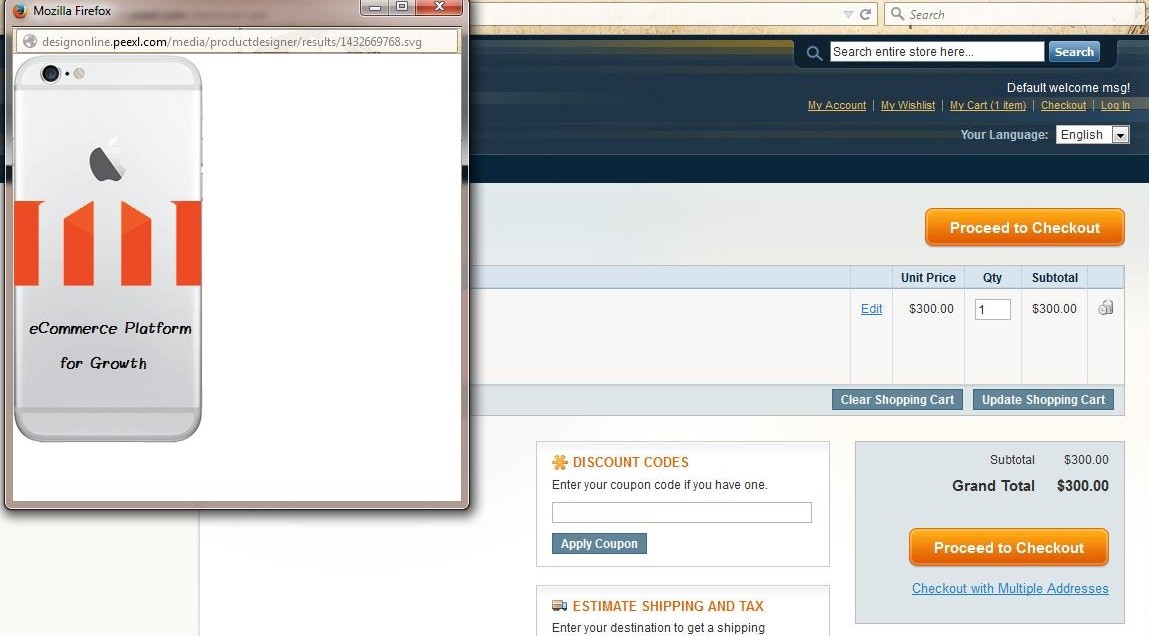Click Update Shopping Cart button
This screenshot has height=636, width=1149.
pos(1043,400)
